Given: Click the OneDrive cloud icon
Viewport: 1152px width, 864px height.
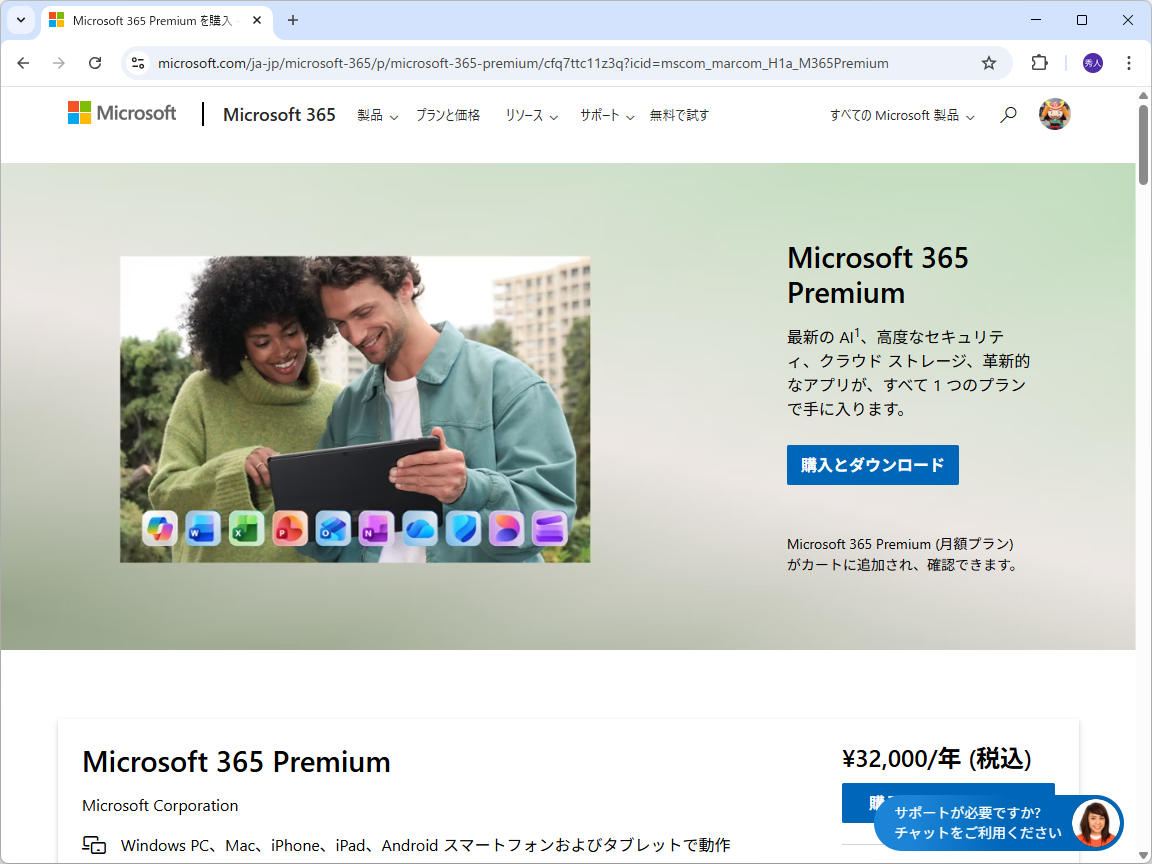Looking at the screenshot, I should point(419,529).
